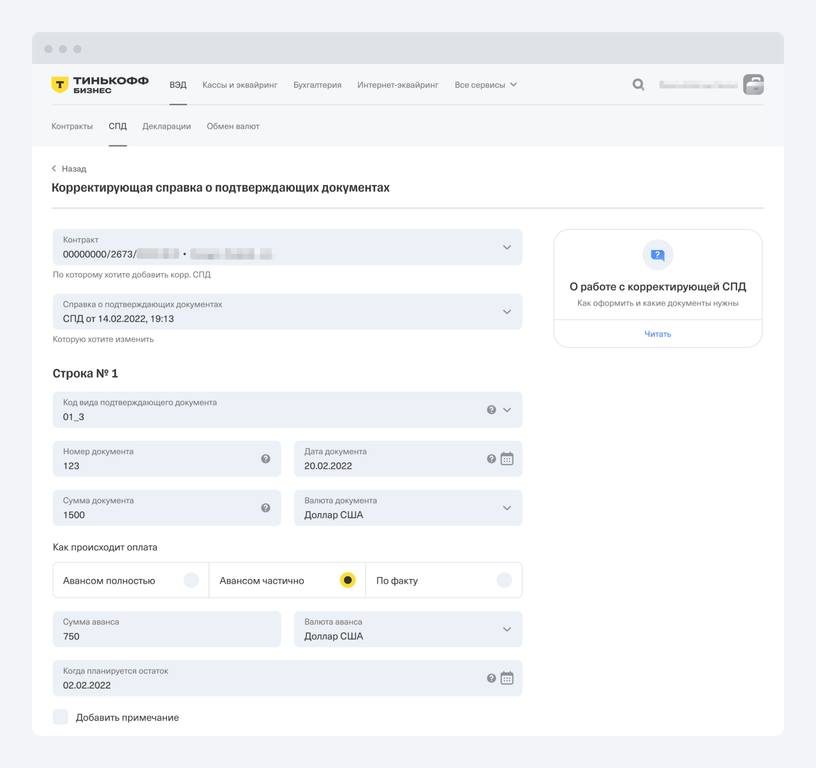This screenshot has height=768, width=816.
Task: Click the search magnifier icon
Action: coord(638,85)
